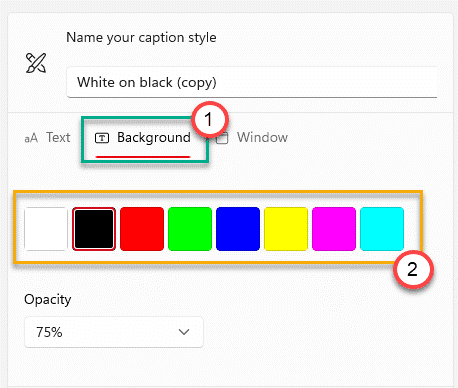Open the Opacity 75% dropdown
This screenshot has height=388, width=458.
[114, 332]
